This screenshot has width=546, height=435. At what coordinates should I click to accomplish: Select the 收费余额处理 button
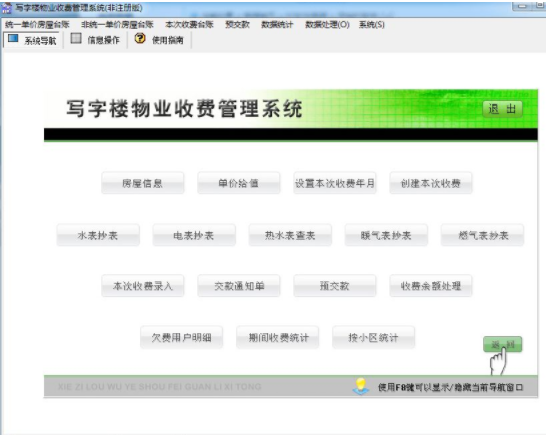tap(431, 286)
